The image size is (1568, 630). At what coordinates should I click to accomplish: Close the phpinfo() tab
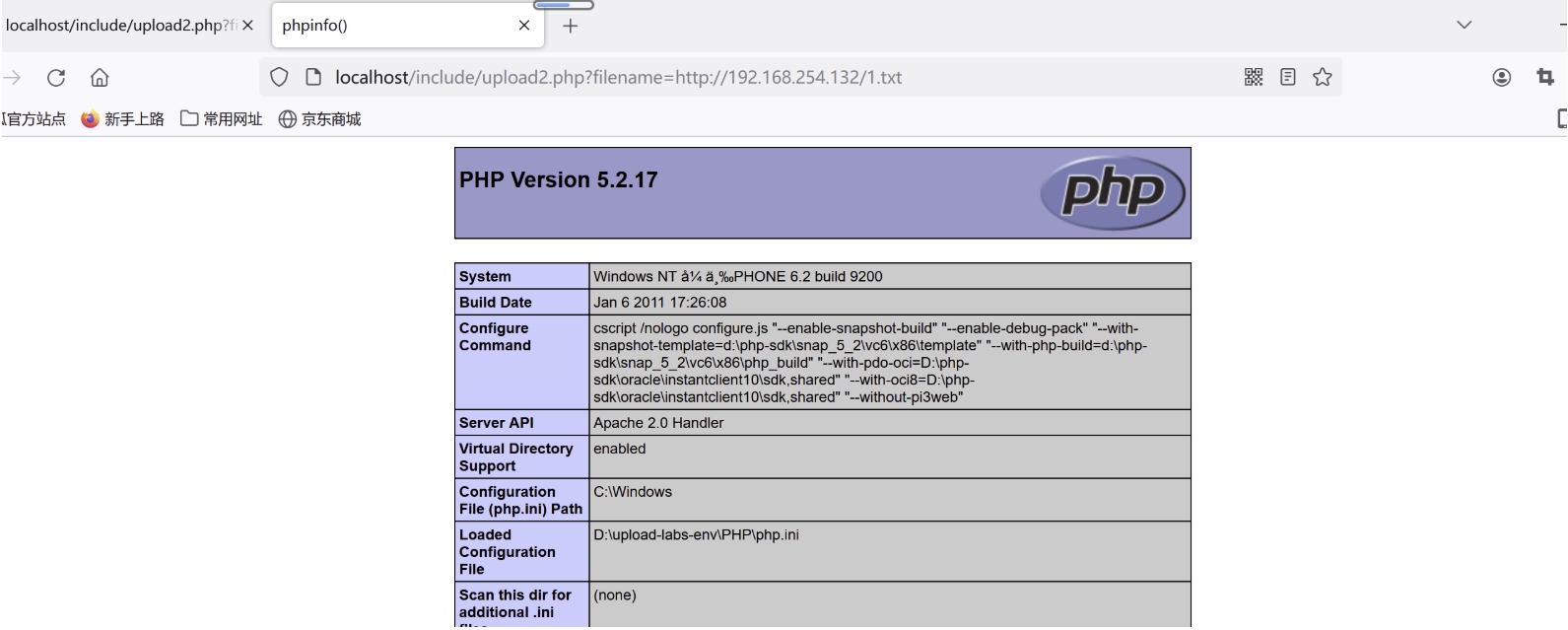[x=524, y=26]
